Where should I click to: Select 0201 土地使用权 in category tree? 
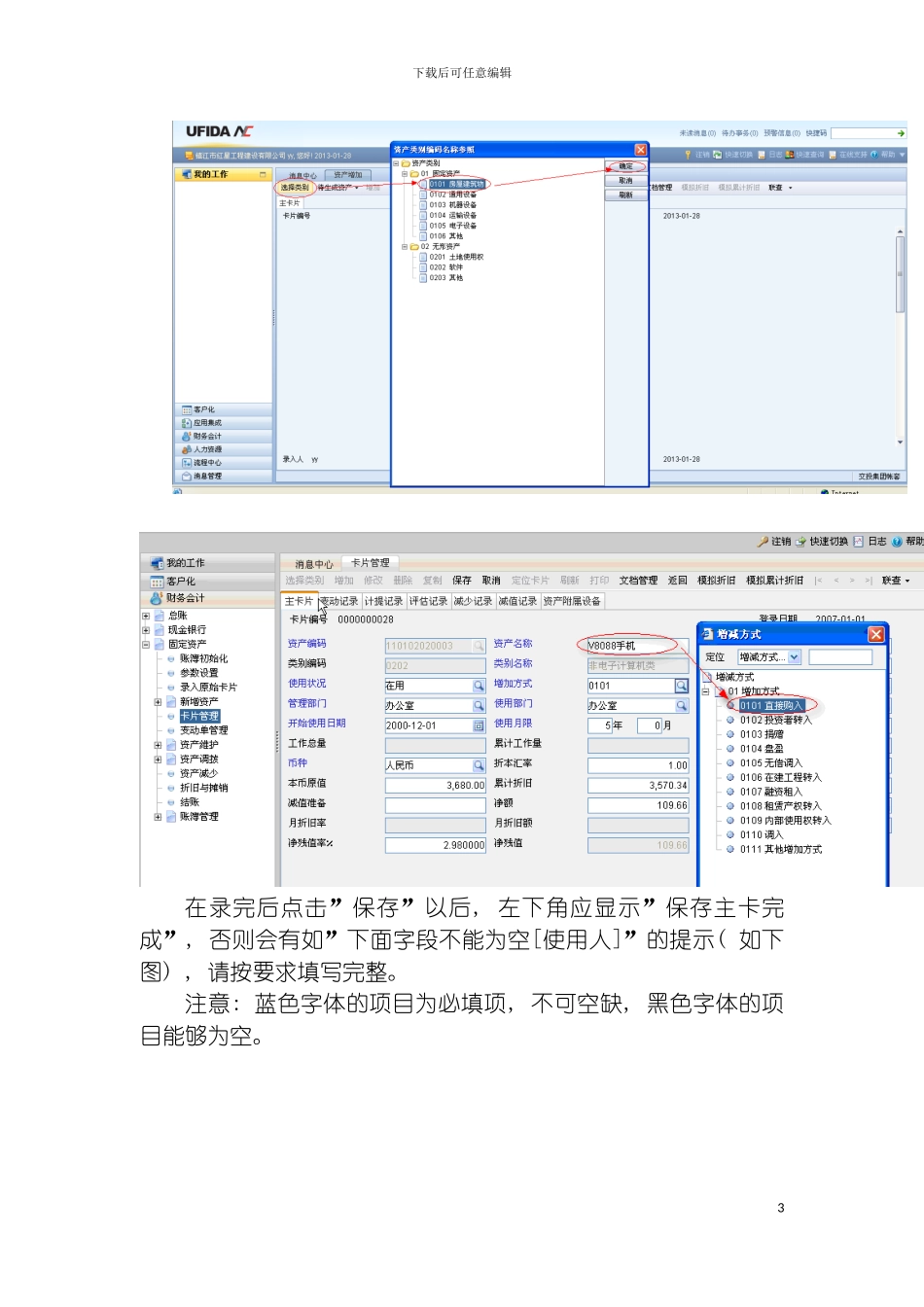pyautogui.click(x=456, y=258)
